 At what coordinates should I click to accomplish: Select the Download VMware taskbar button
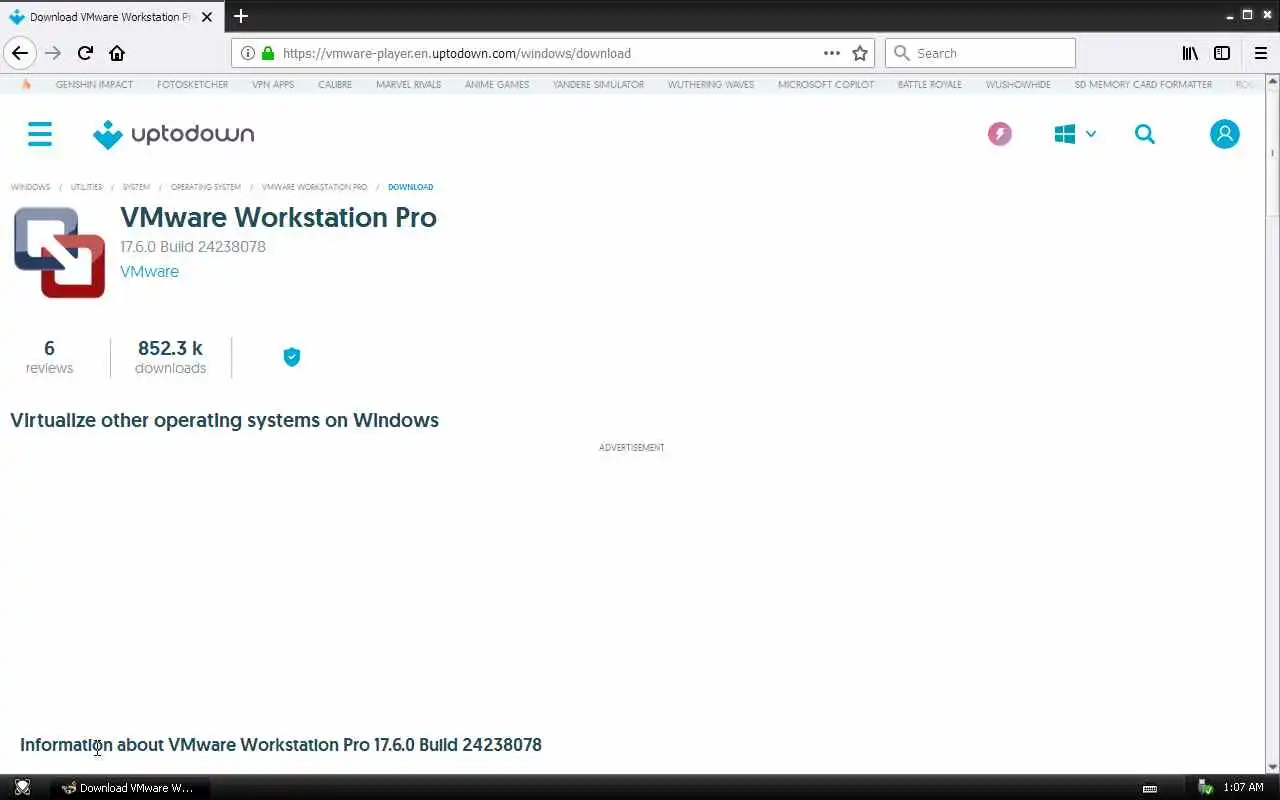(130, 787)
